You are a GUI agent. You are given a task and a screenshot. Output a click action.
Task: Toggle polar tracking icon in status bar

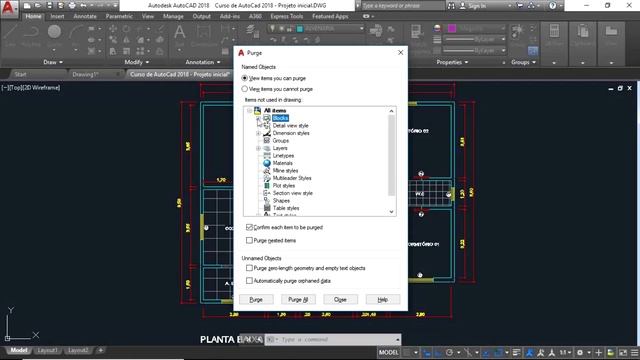(449, 352)
